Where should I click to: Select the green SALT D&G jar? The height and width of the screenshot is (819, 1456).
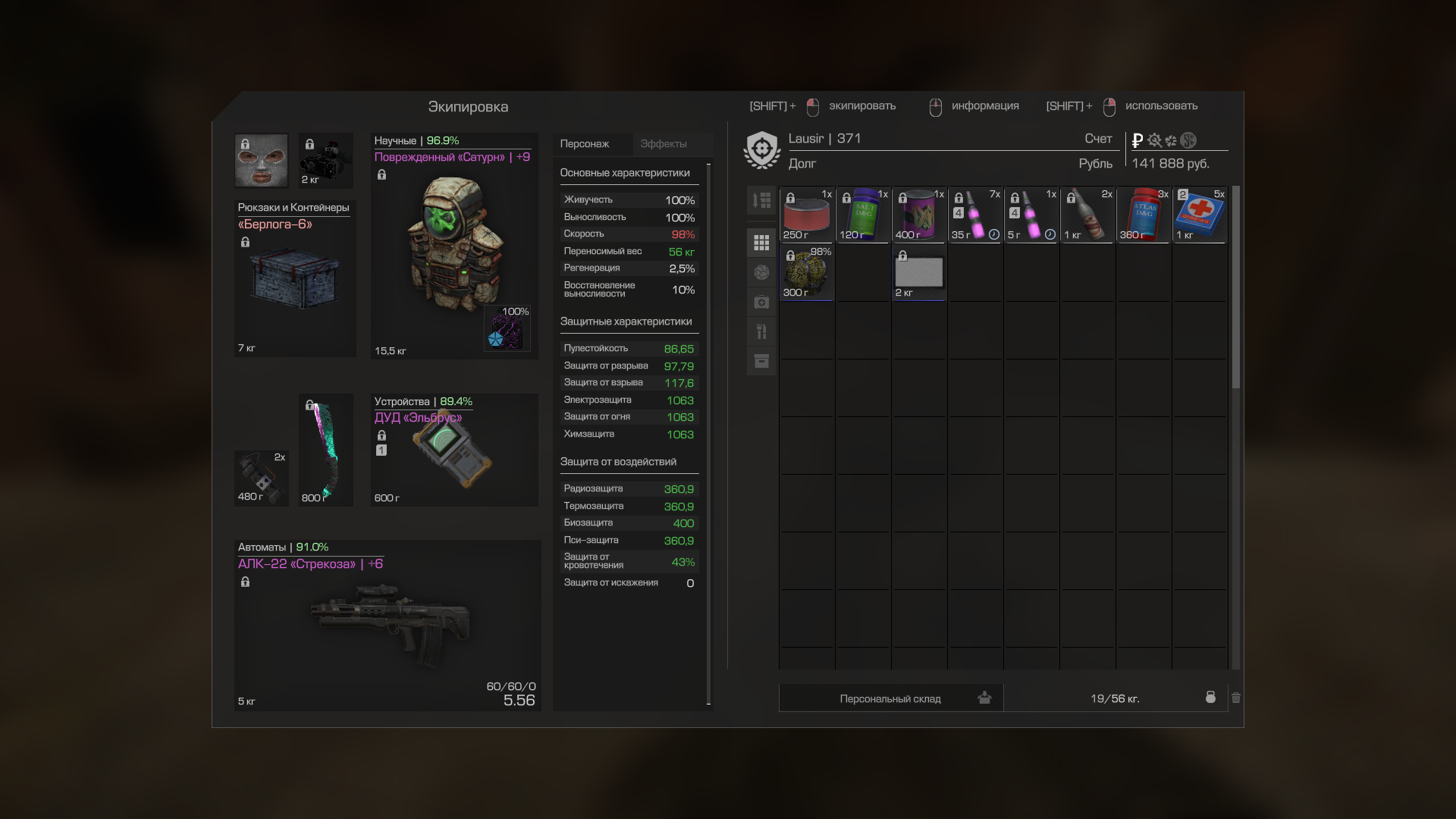tap(863, 215)
